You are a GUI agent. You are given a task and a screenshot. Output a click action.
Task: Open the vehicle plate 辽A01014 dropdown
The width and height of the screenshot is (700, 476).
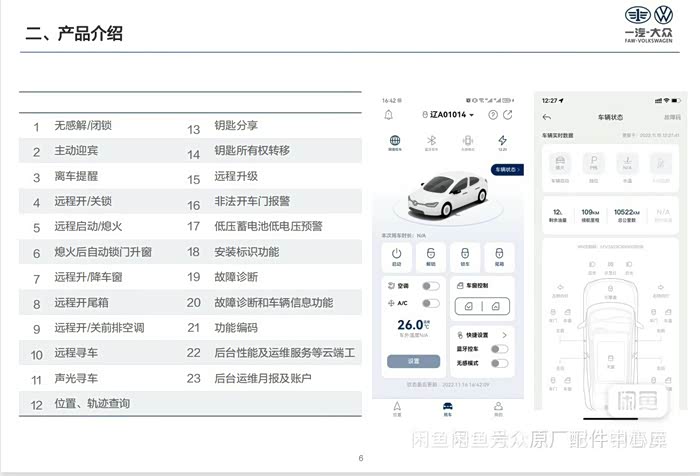(x=448, y=115)
